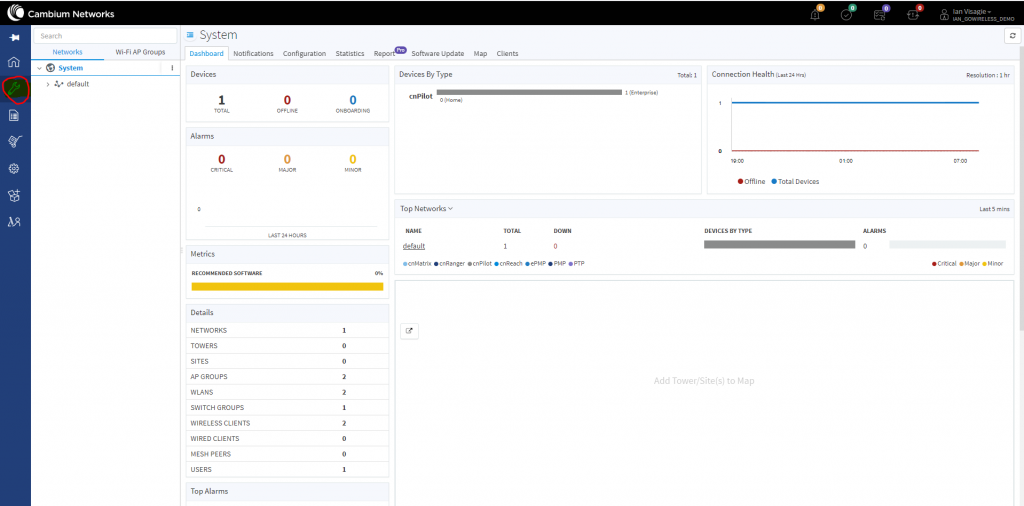Click the green wrench icon circled in red
This screenshot has width=1024, height=506.
[15, 90]
